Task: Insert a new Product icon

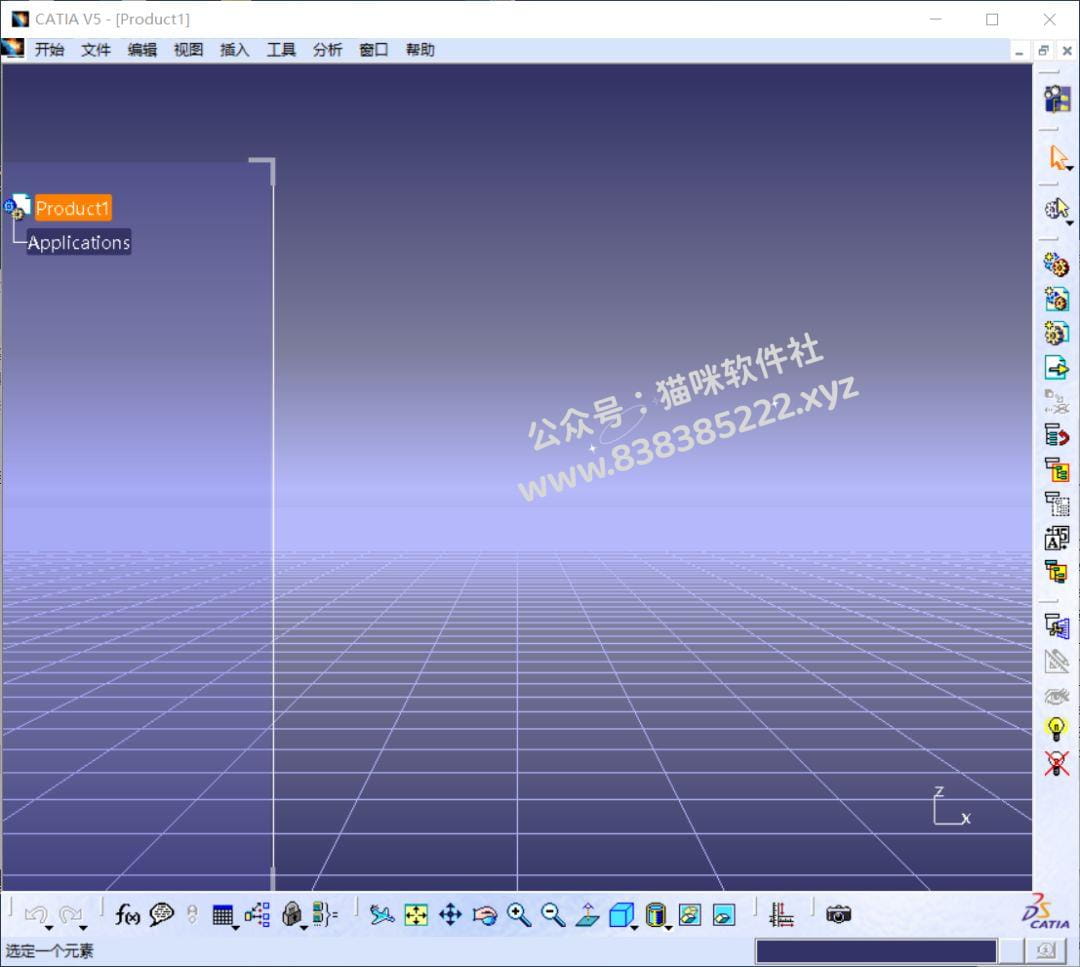Action: (1057, 299)
